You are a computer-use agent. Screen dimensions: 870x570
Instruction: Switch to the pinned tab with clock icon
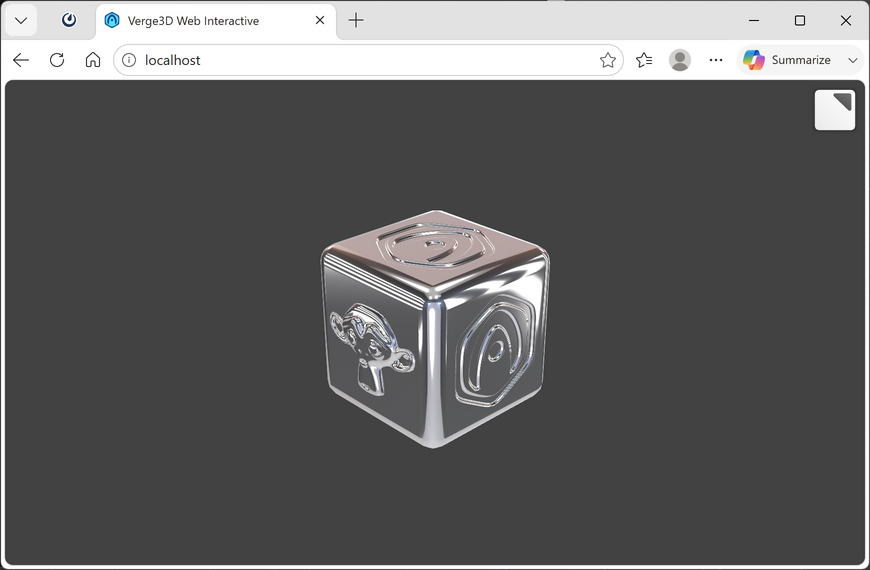(69, 21)
